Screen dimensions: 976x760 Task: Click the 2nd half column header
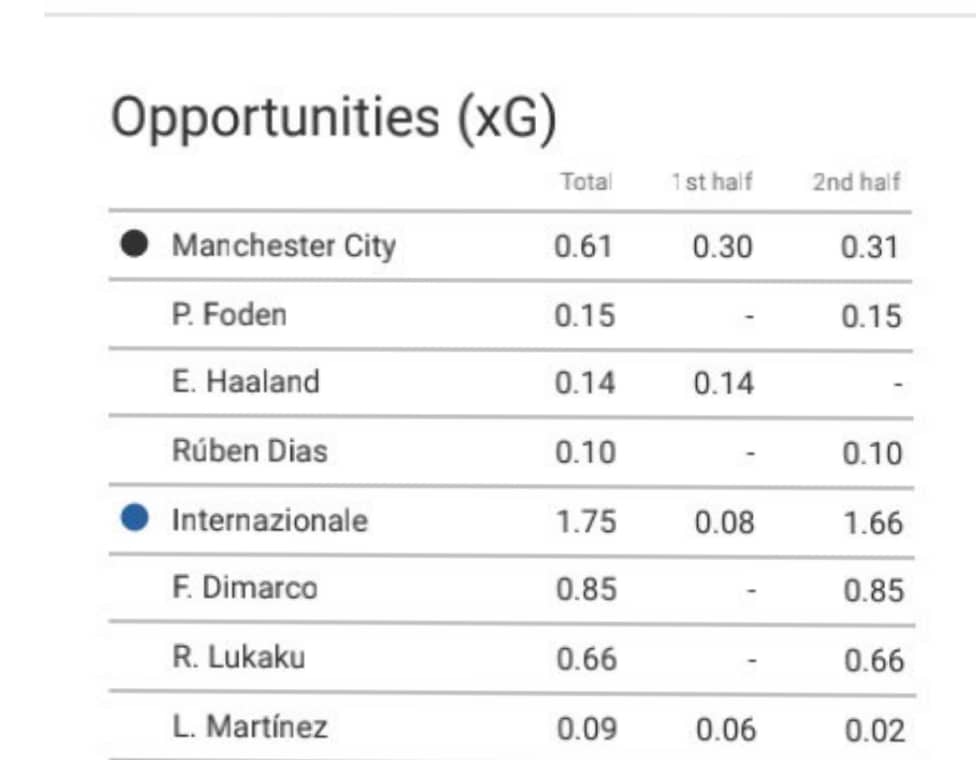coord(856,182)
